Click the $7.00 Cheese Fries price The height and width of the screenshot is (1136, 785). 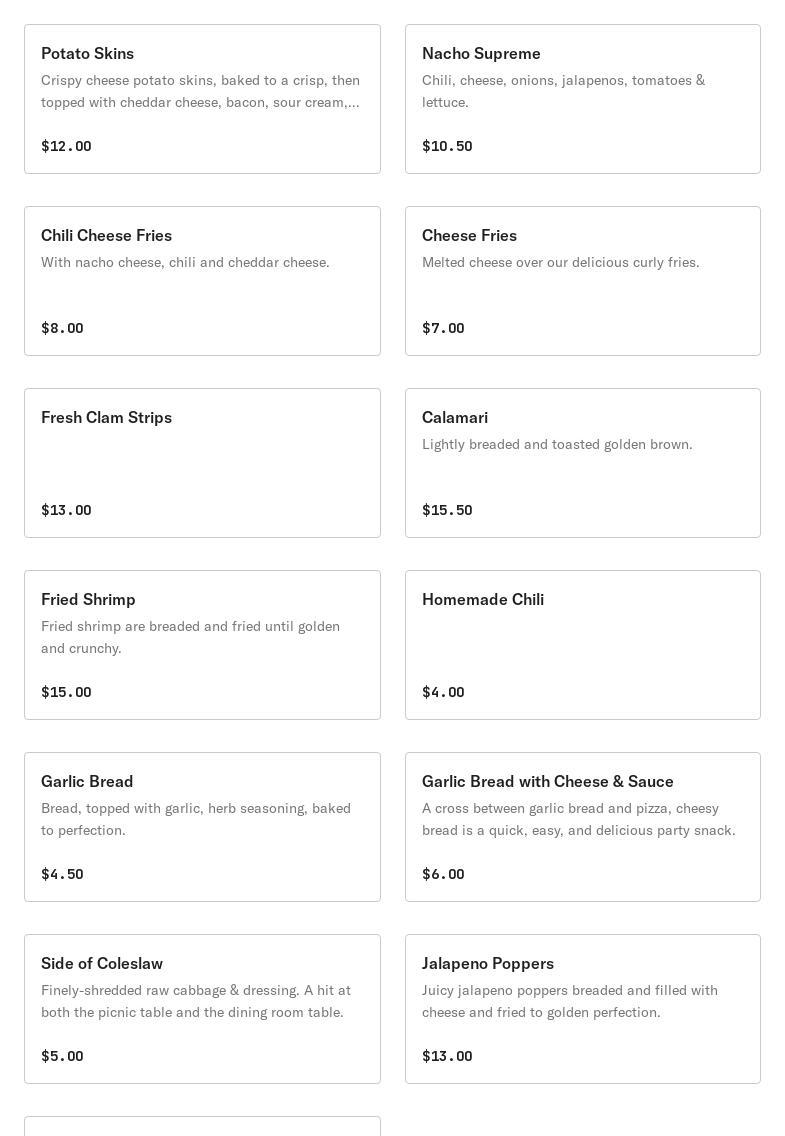(443, 328)
